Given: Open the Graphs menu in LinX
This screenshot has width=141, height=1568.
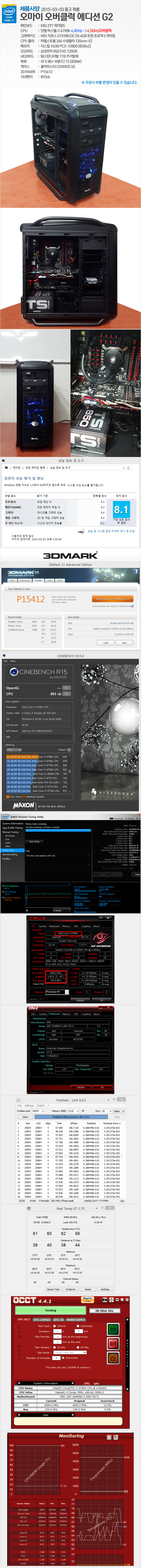Looking at the screenshot, I should [x=40, y=1105].
